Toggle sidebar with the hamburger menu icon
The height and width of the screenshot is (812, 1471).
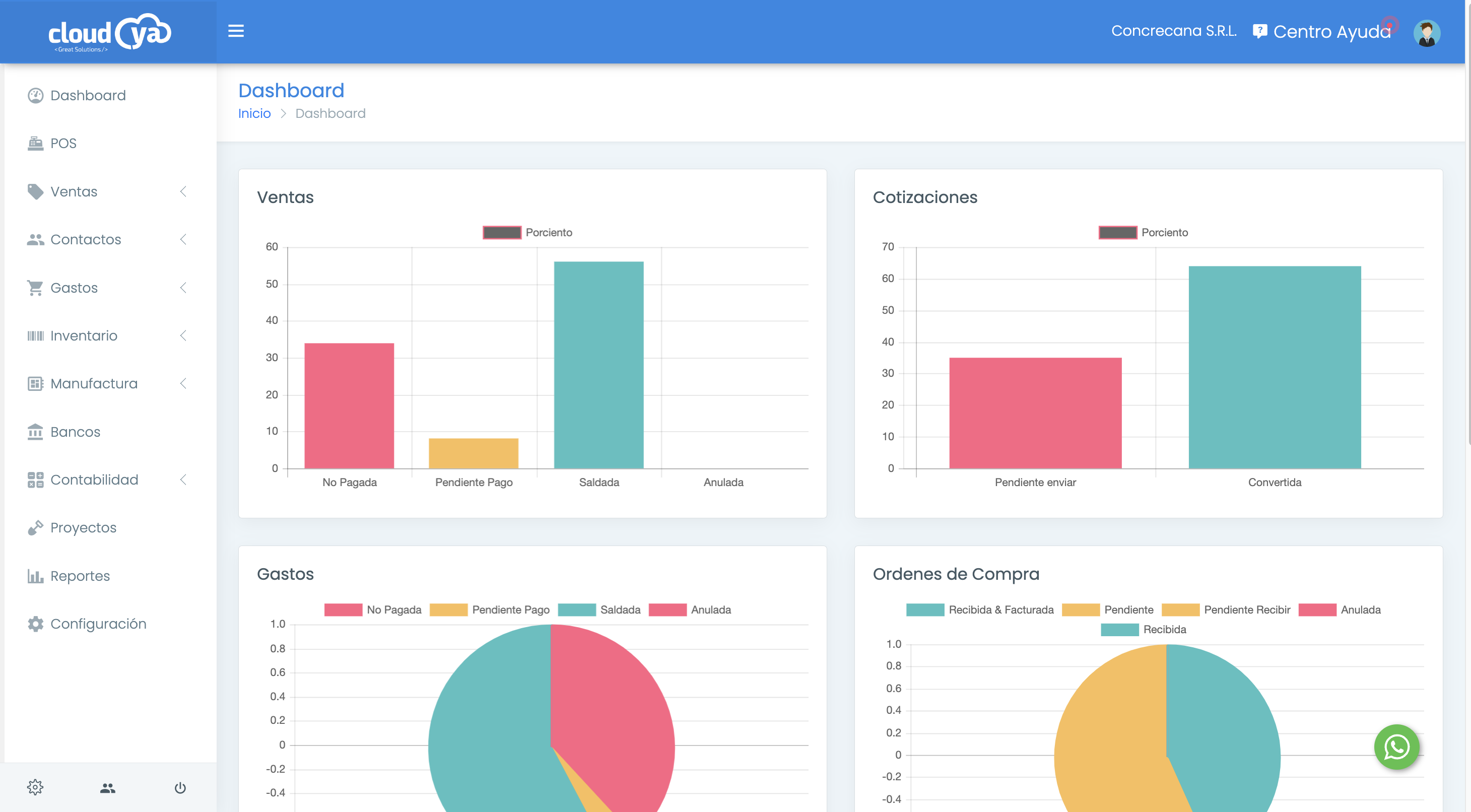click(236, 31)
